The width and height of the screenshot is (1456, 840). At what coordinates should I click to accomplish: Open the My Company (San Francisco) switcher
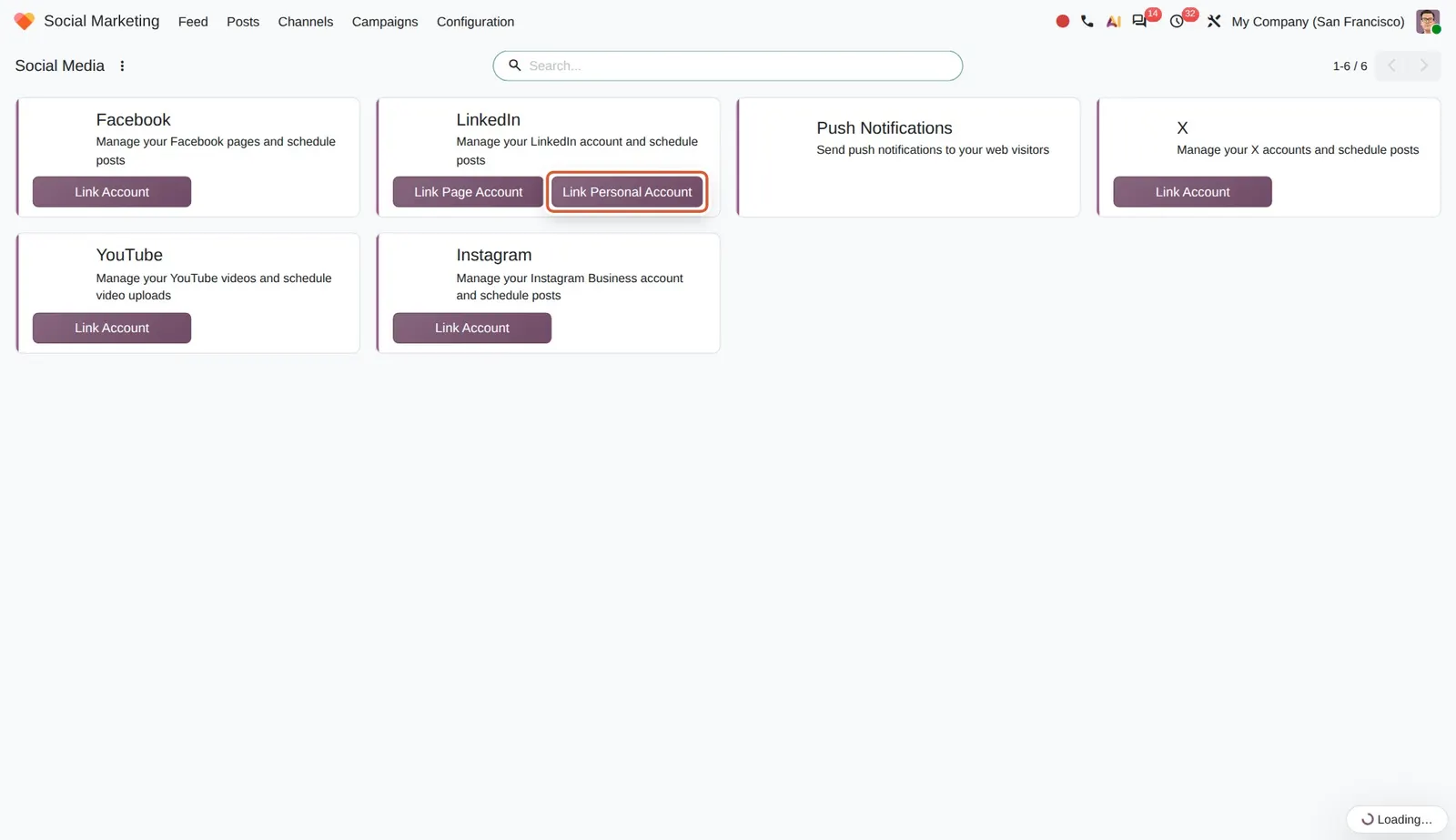1318,22
